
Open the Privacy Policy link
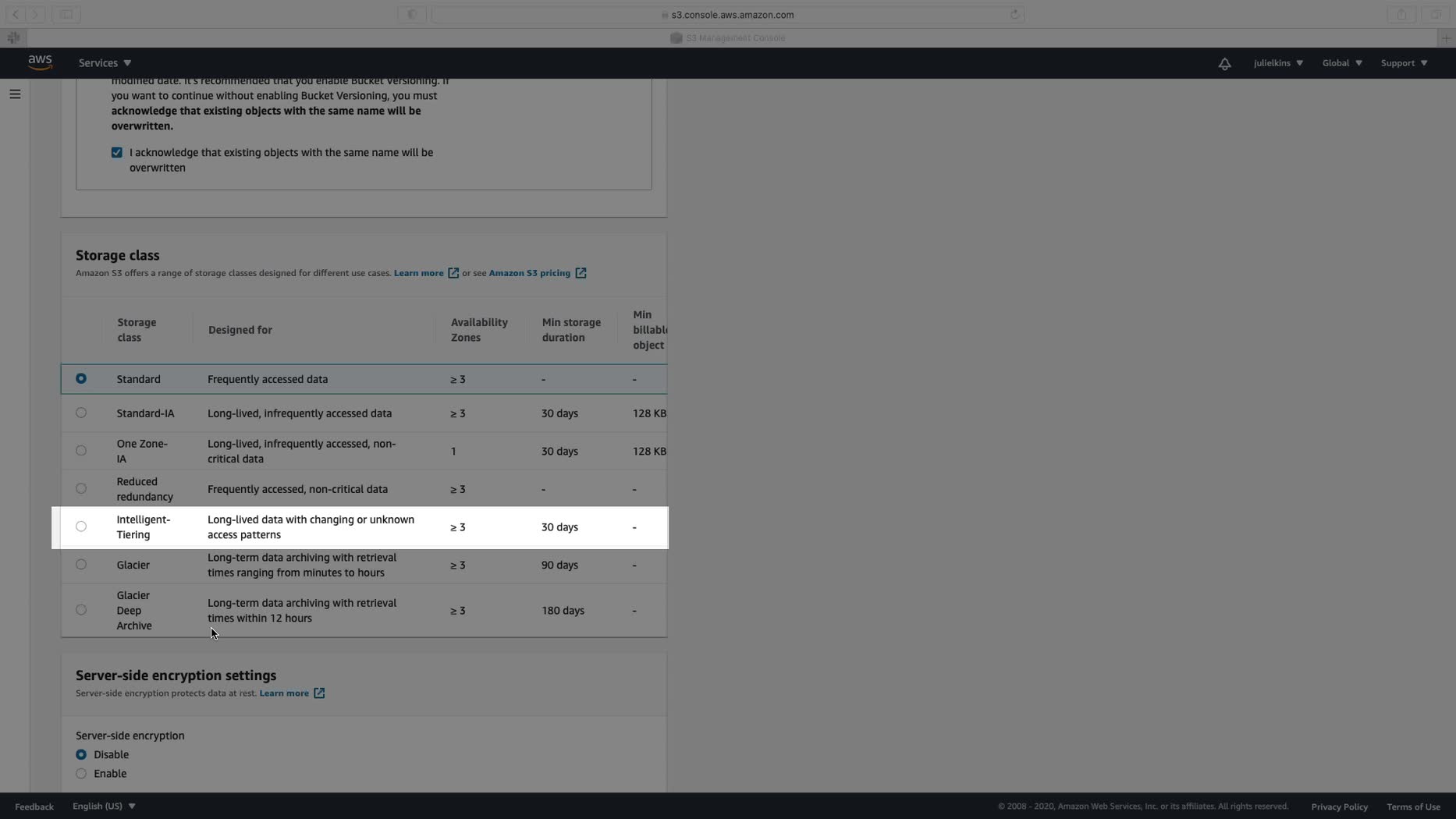pos(1339,807)
